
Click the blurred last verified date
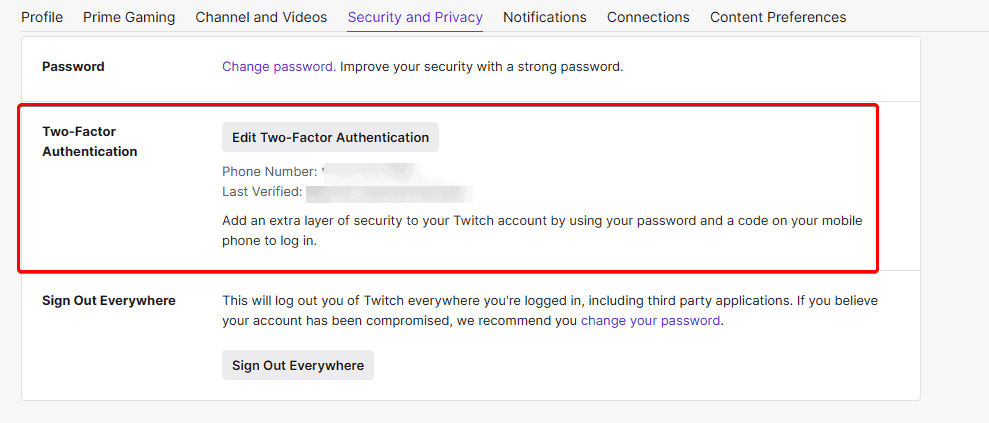(x=388, y=191)
